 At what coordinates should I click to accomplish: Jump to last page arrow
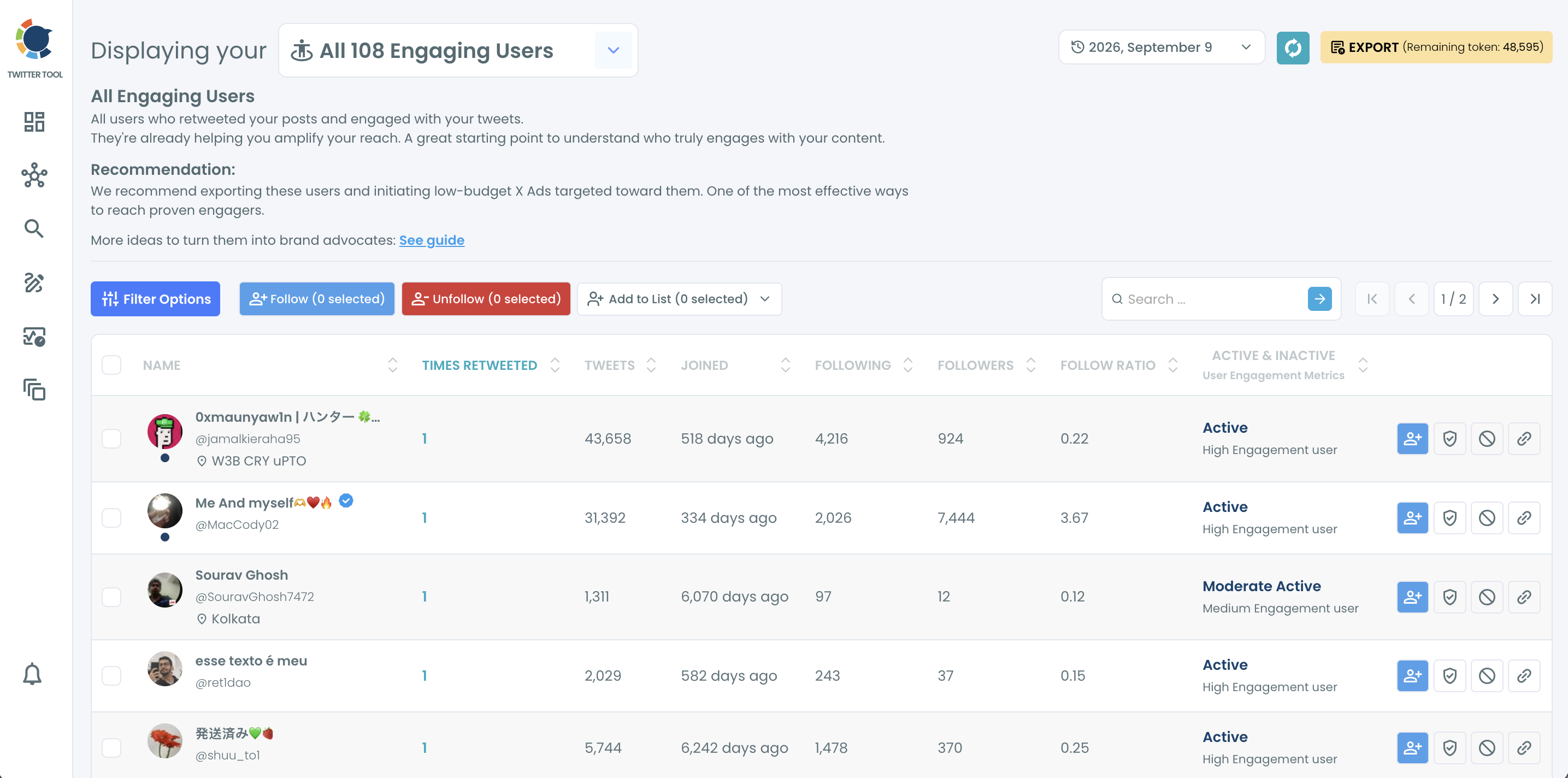coord(1535,299)
